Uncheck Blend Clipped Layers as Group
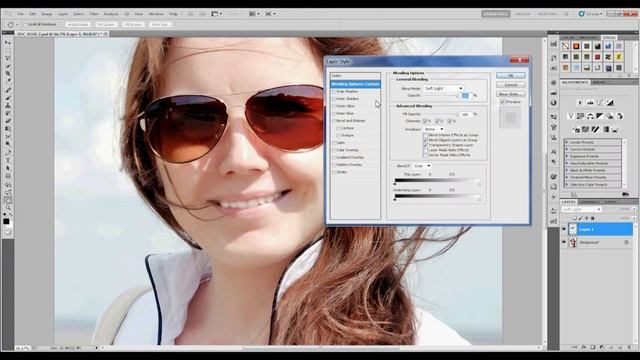 click(426, 140)
